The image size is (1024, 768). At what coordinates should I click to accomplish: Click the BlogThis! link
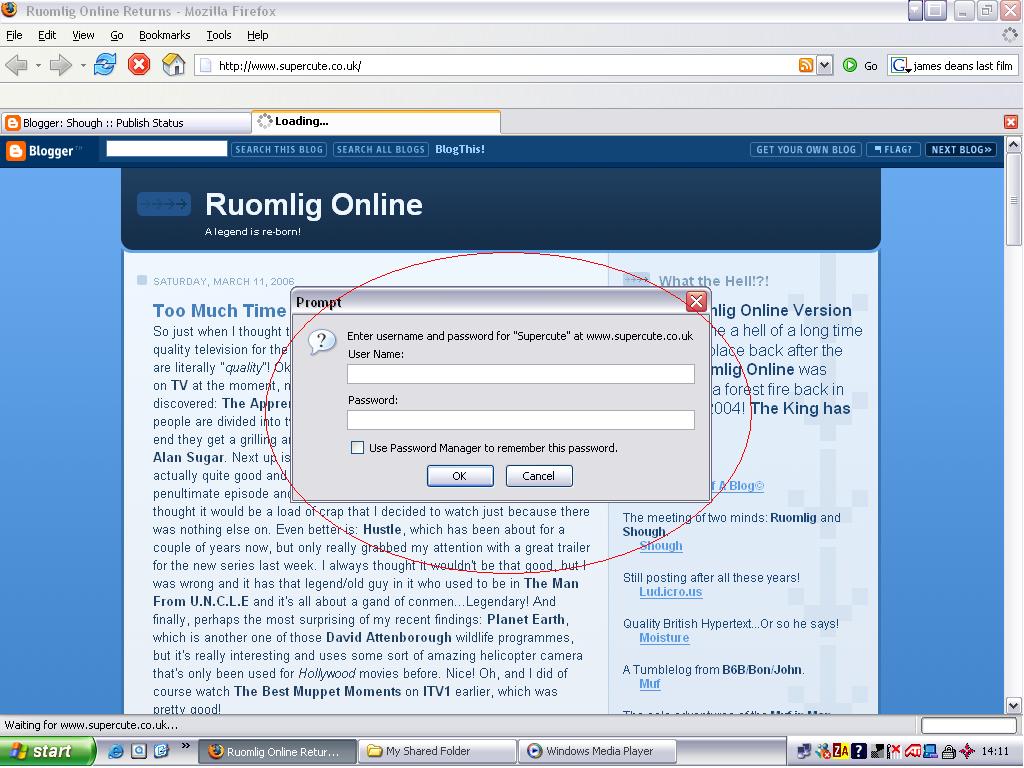click(x=460, y=150)
